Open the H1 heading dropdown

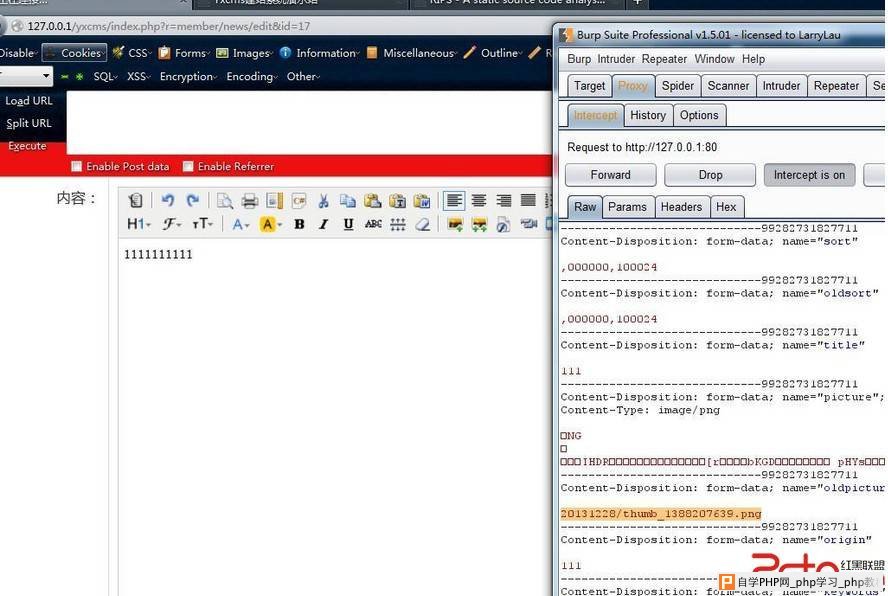139,224
